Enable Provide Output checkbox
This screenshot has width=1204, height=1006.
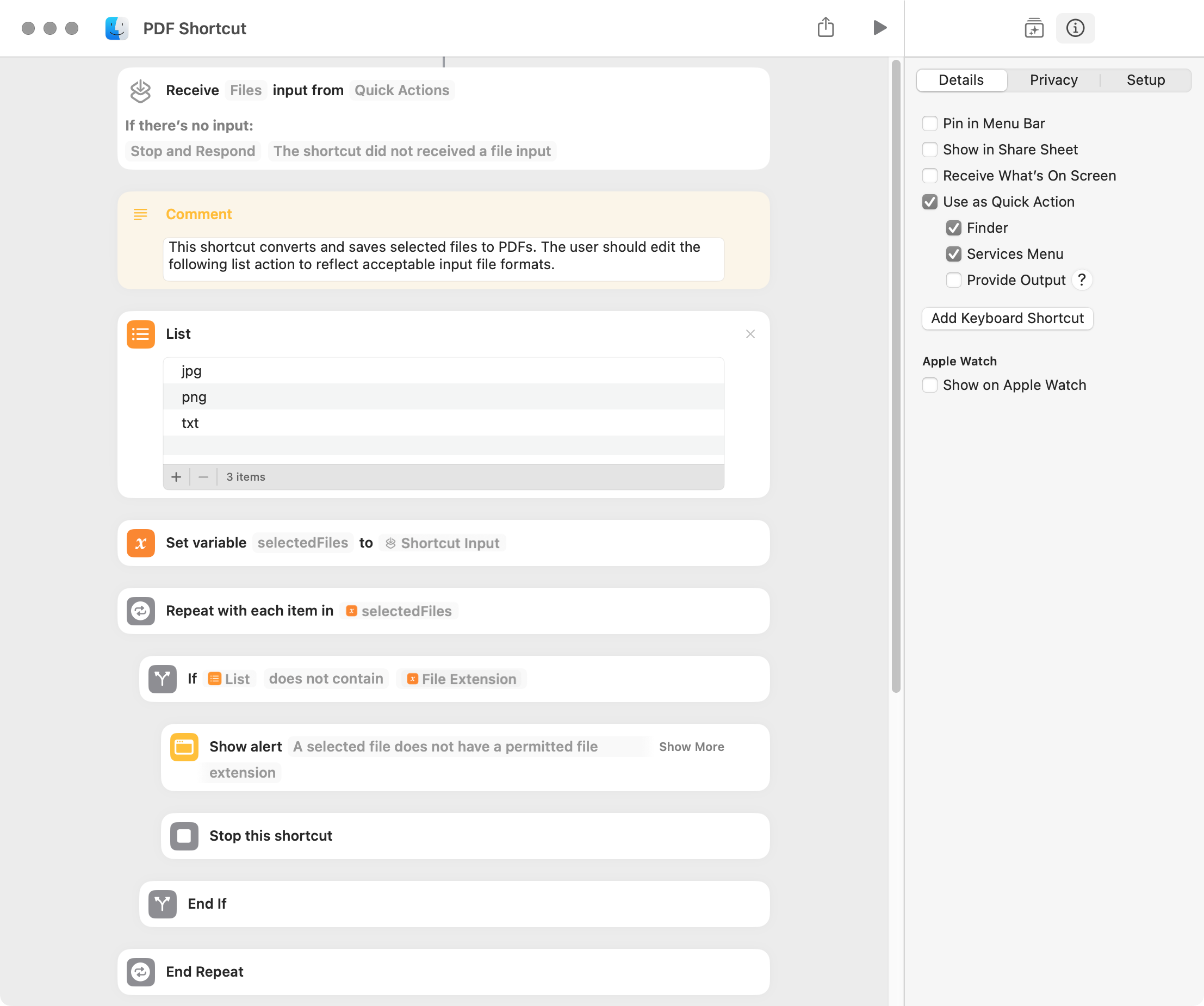click(953, 280)
